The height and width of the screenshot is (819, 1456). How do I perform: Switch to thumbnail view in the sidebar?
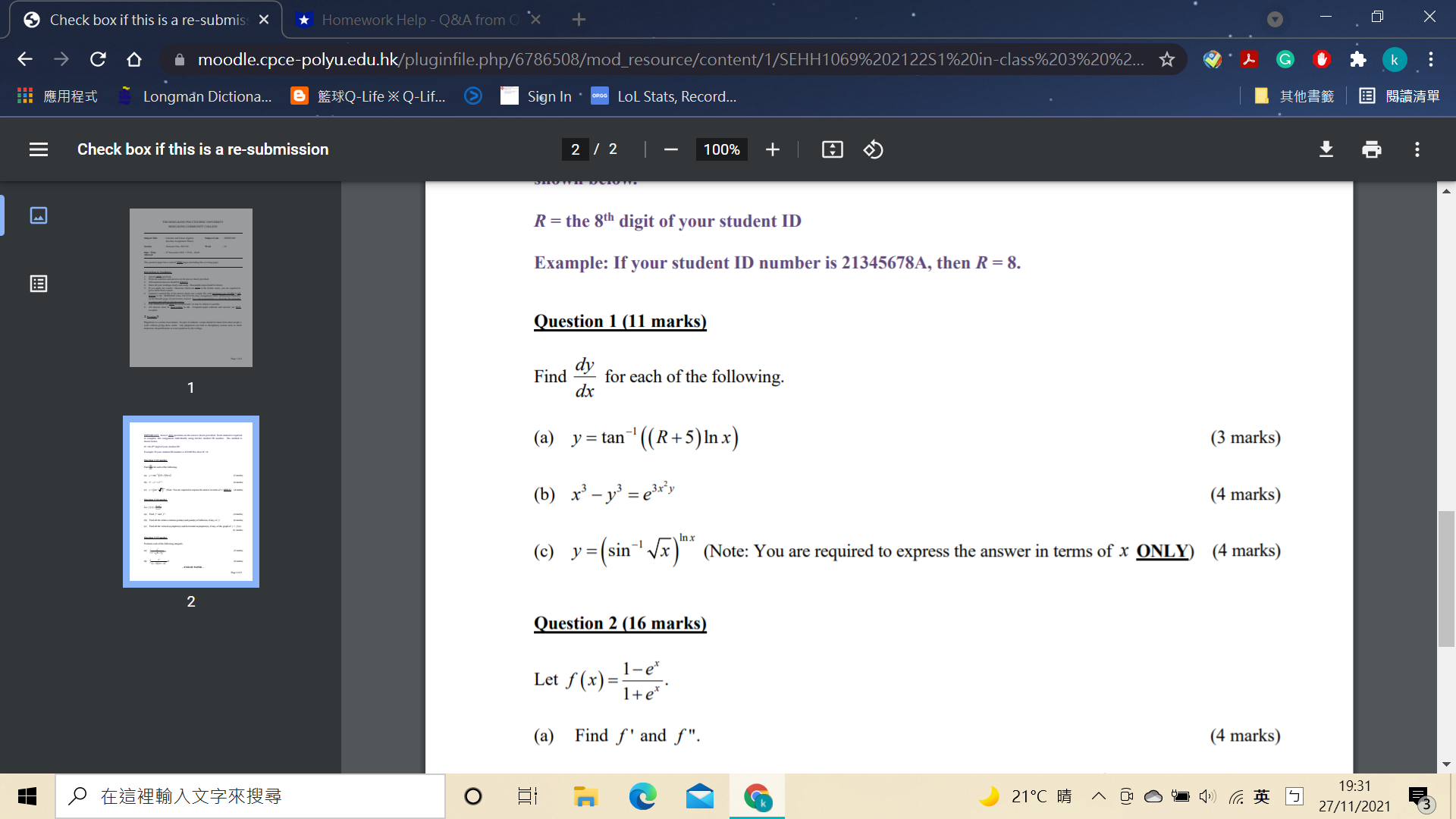[x=38, y=215]
